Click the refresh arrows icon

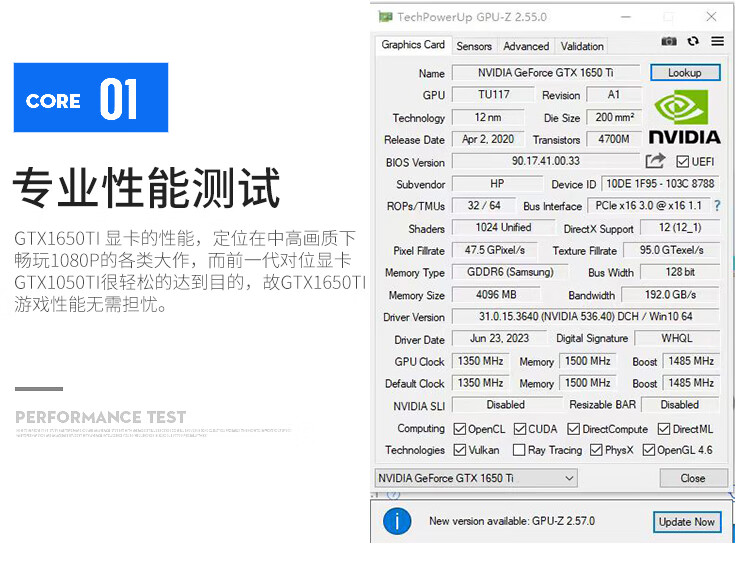[x=693, y=41]
